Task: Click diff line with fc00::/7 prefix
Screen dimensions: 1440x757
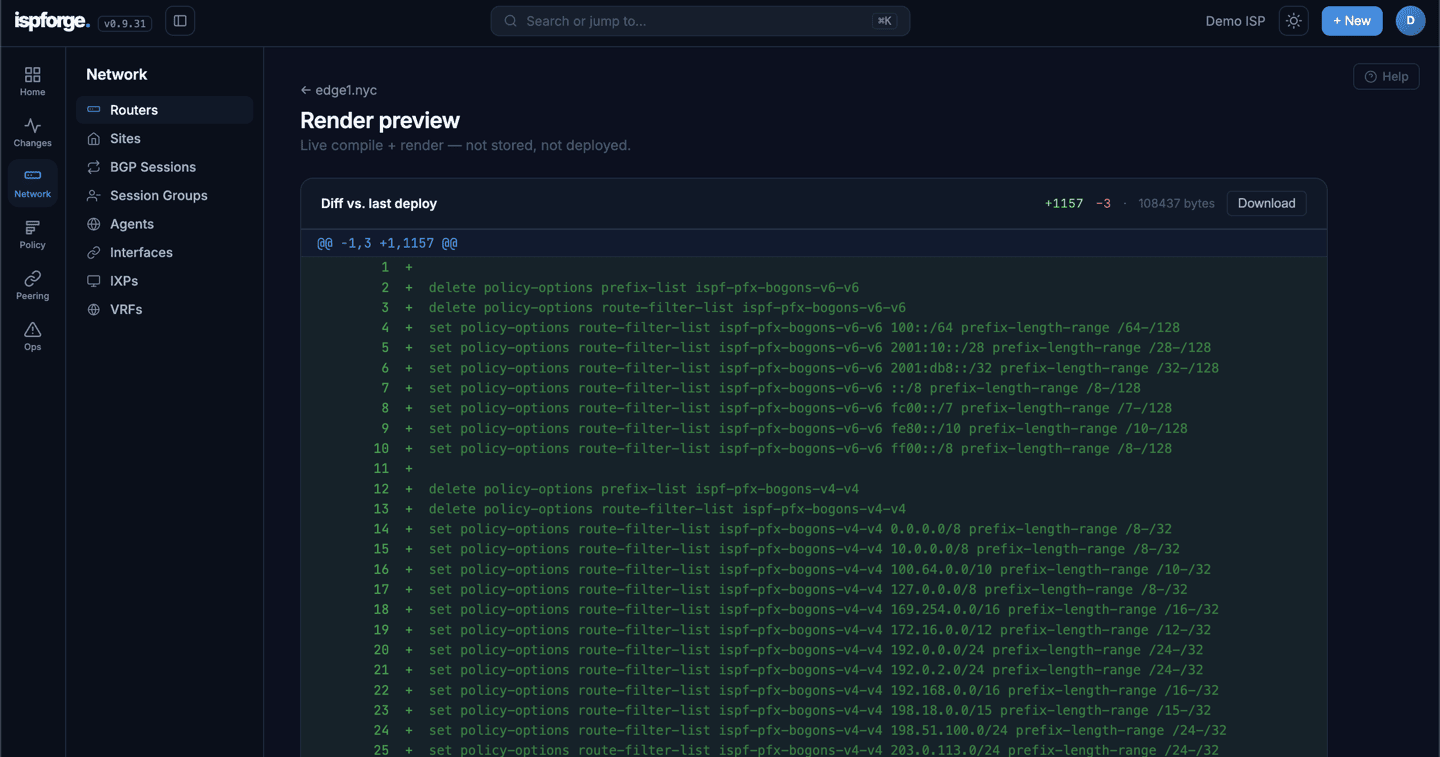Action: pos(814,408)
